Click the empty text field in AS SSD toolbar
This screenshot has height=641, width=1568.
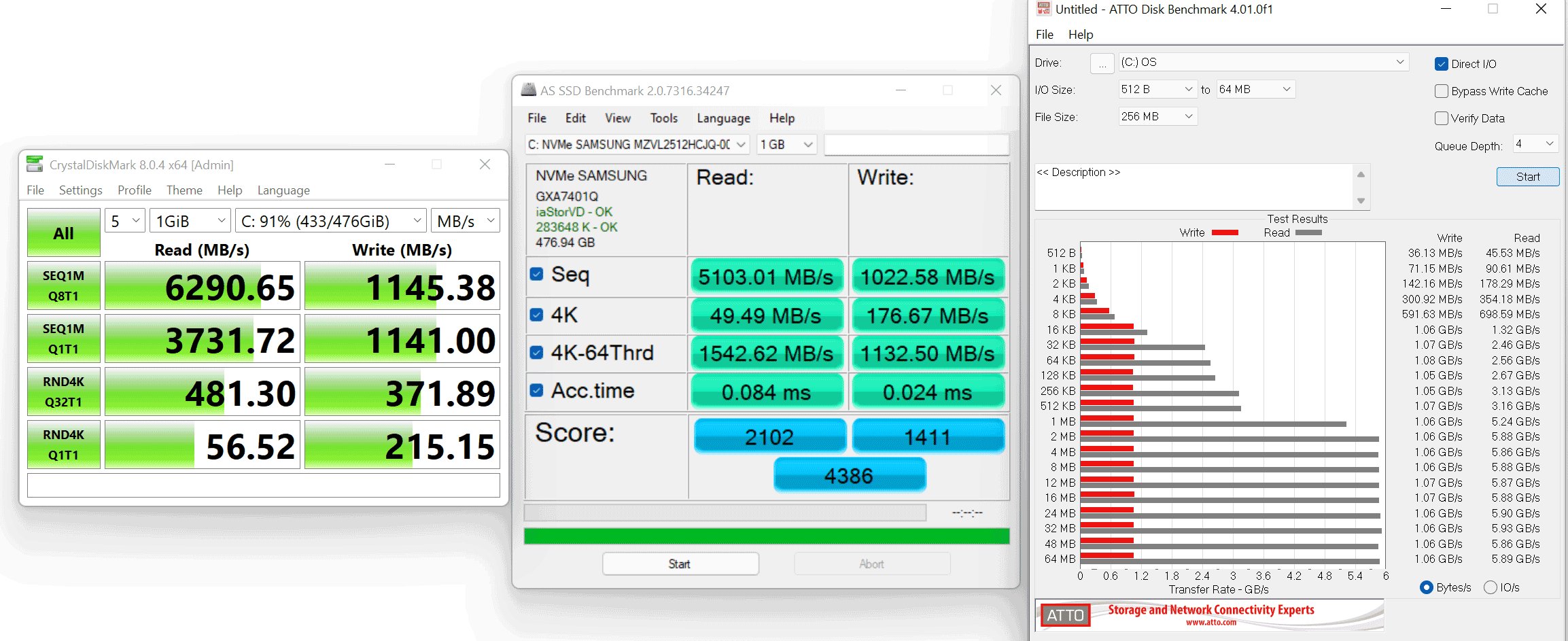(916, 144)
